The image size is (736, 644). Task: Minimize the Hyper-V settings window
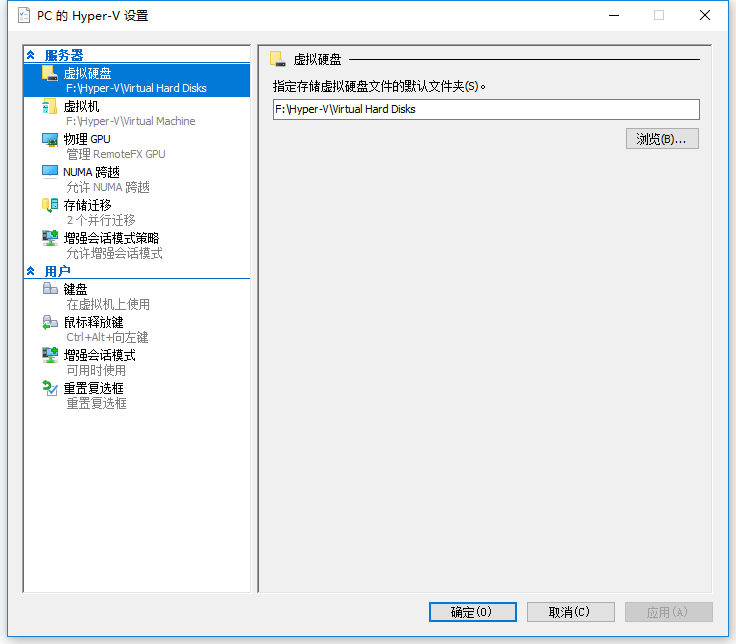coord(614,15)
